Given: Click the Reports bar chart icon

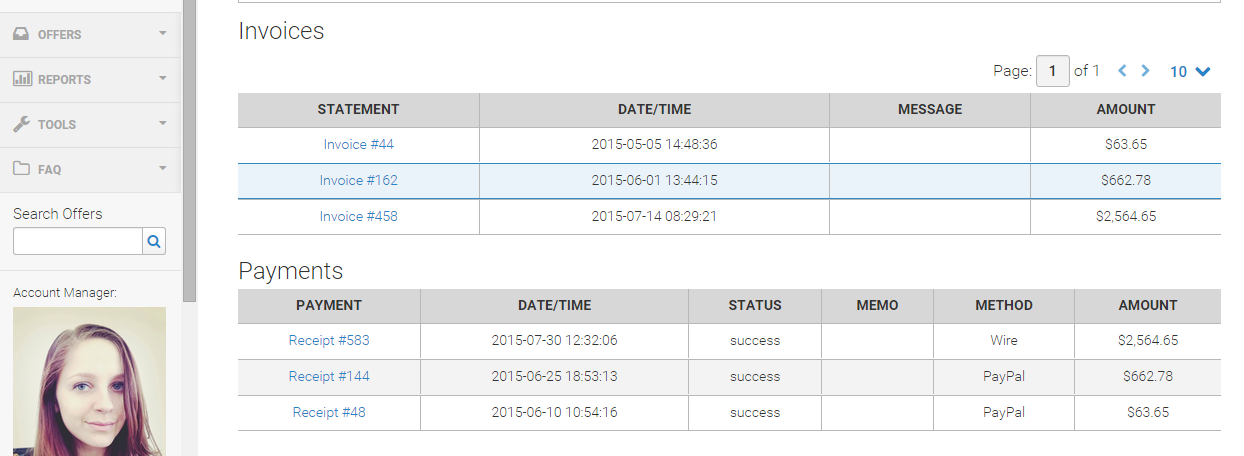Looking at the screenshot, I should point(22,79).
